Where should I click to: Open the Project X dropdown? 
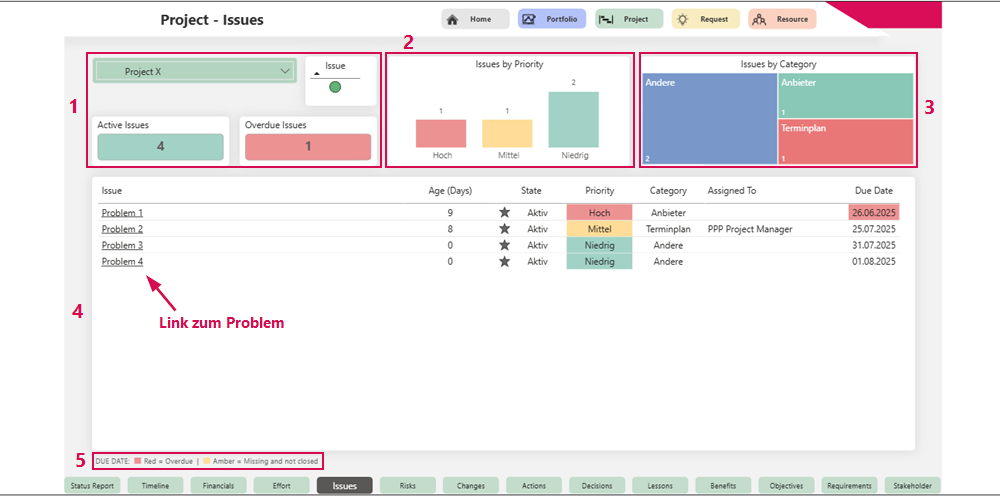pyautogui.click(x=284, y=71)
